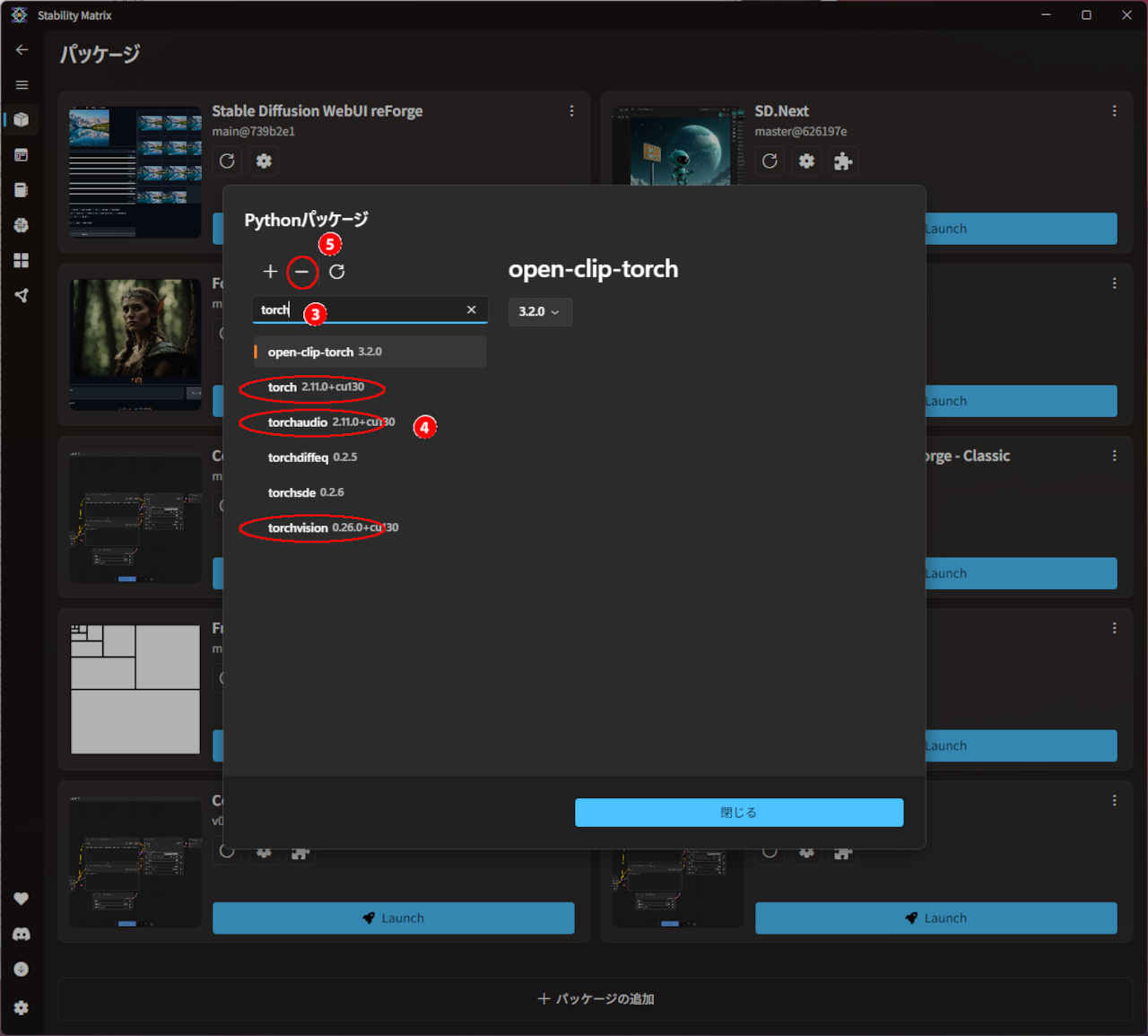The width and height of the screenshot is (1148, 1036).
Task: Select the torch 2.11.0+cu130 package row
Action: point(370,387)
